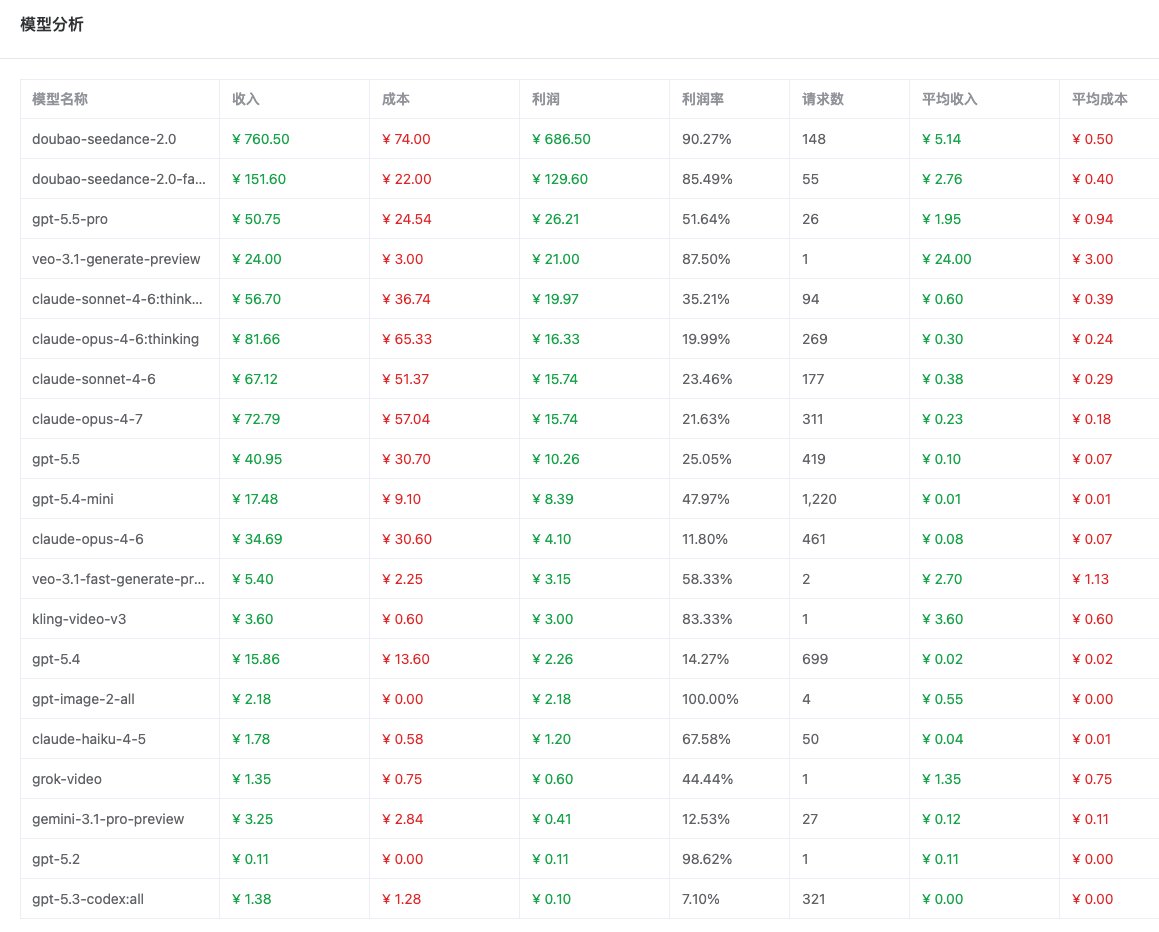Click the average revenue ¥ 5.14
This screenshot has width=1159, height=932.
[x=941, y=139]
